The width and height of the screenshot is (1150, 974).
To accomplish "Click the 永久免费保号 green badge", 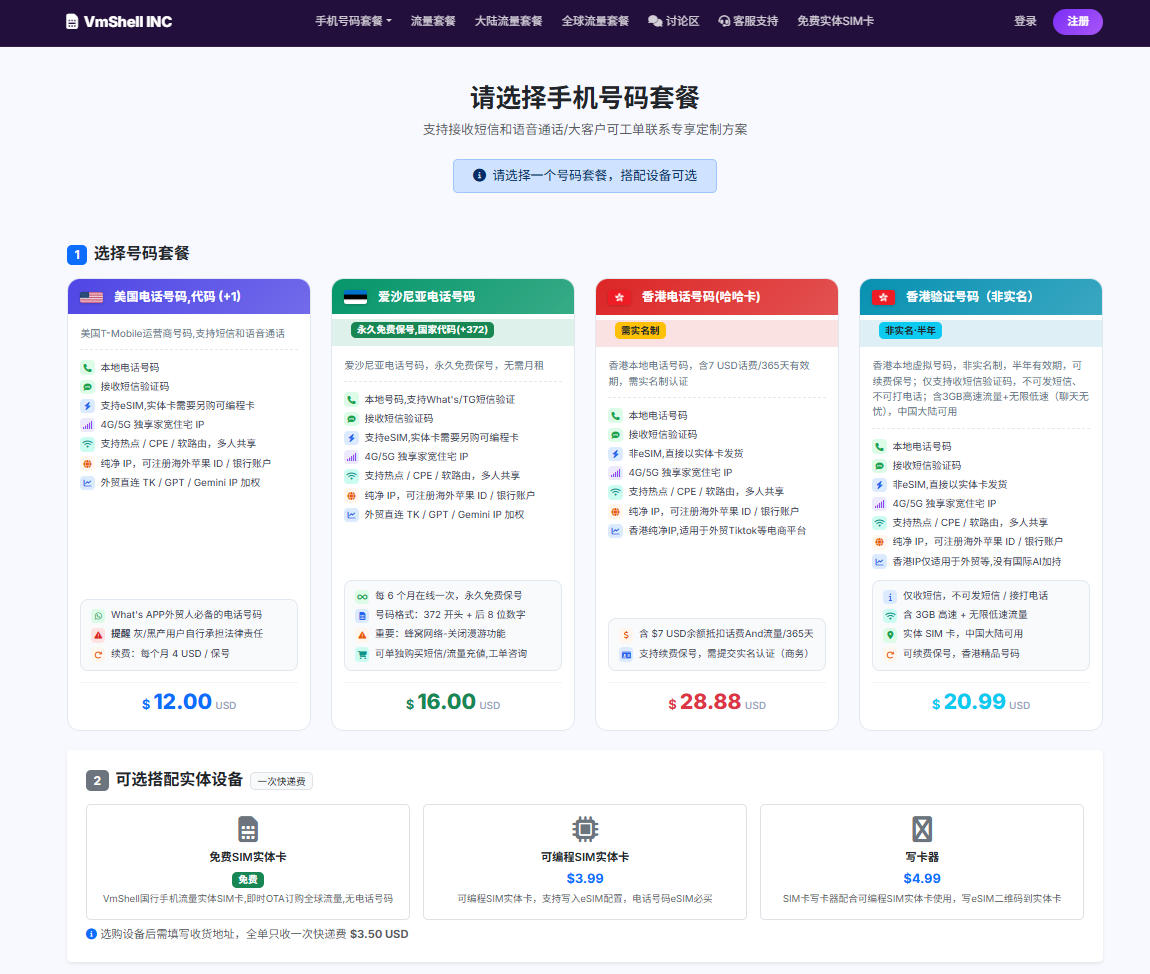I will 423,329.
